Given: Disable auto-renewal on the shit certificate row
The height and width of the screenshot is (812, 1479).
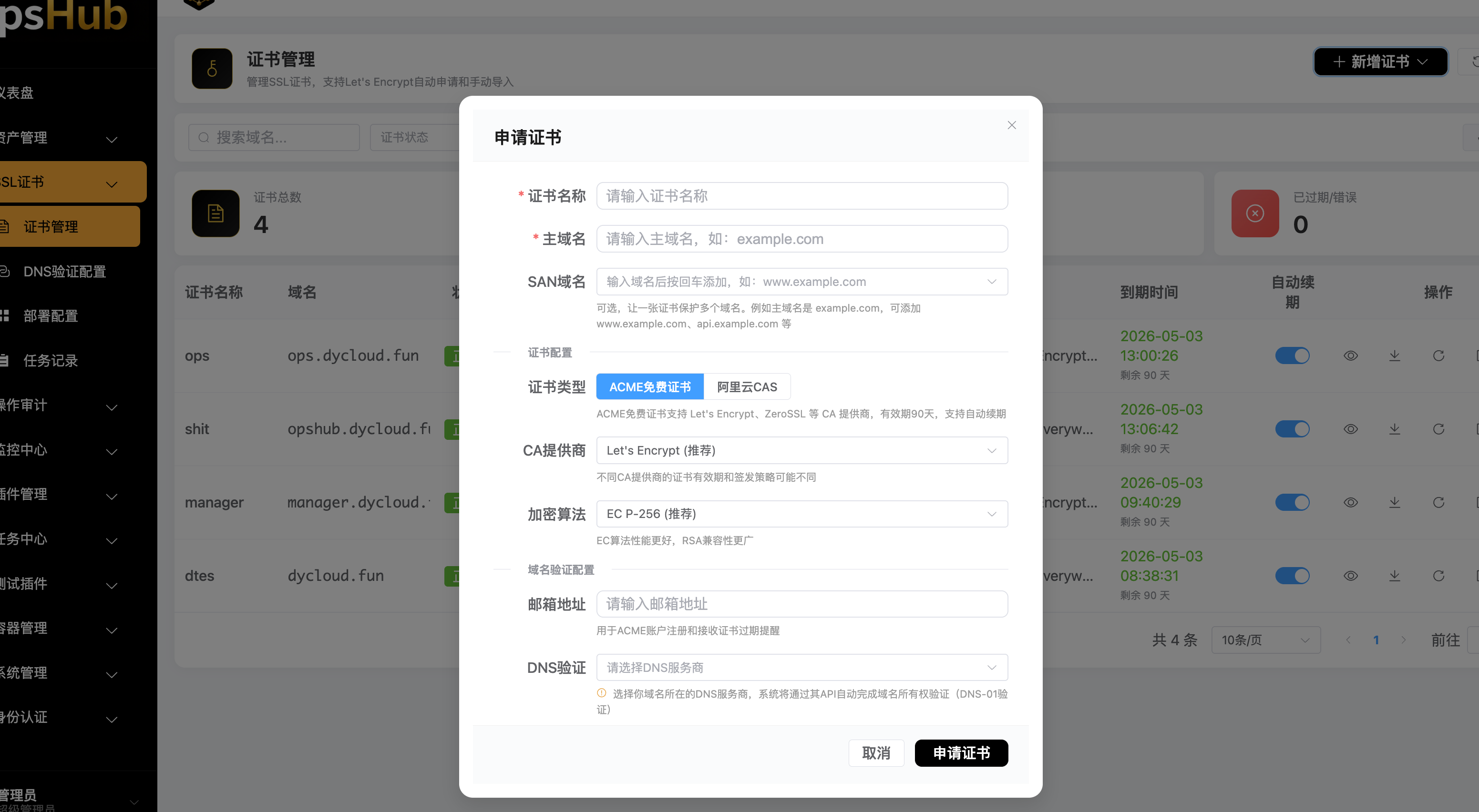Looking at the screenshot, I should pos(1293,429).
